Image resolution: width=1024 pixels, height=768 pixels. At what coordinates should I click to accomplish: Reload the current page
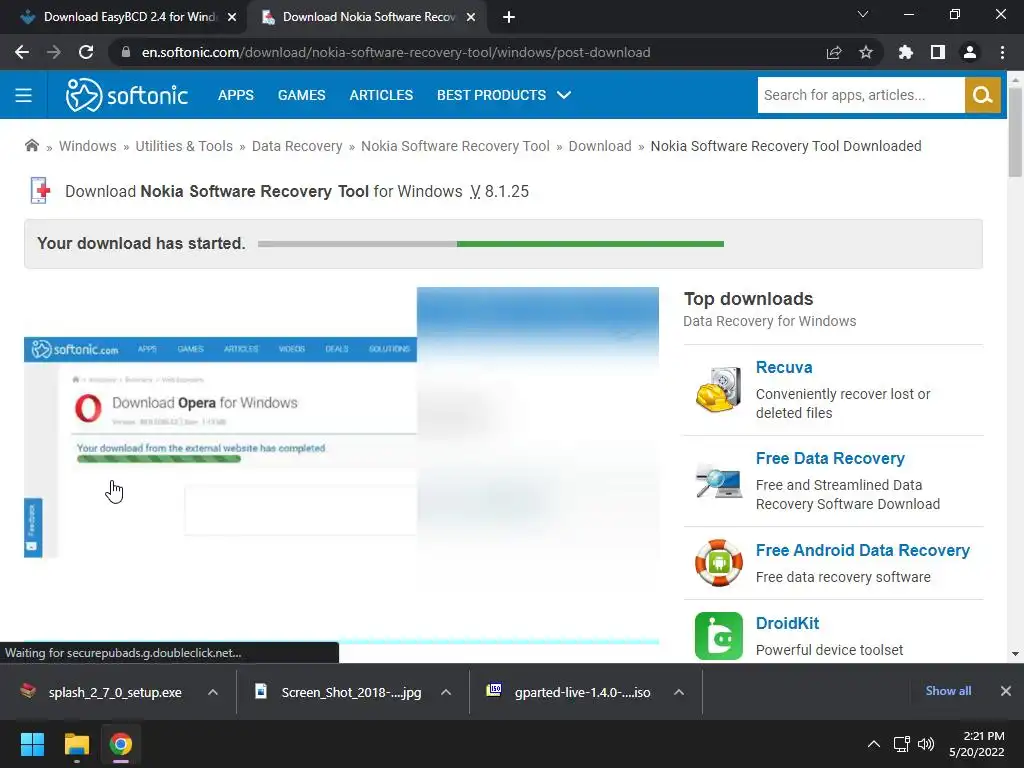tap(86, 52)
